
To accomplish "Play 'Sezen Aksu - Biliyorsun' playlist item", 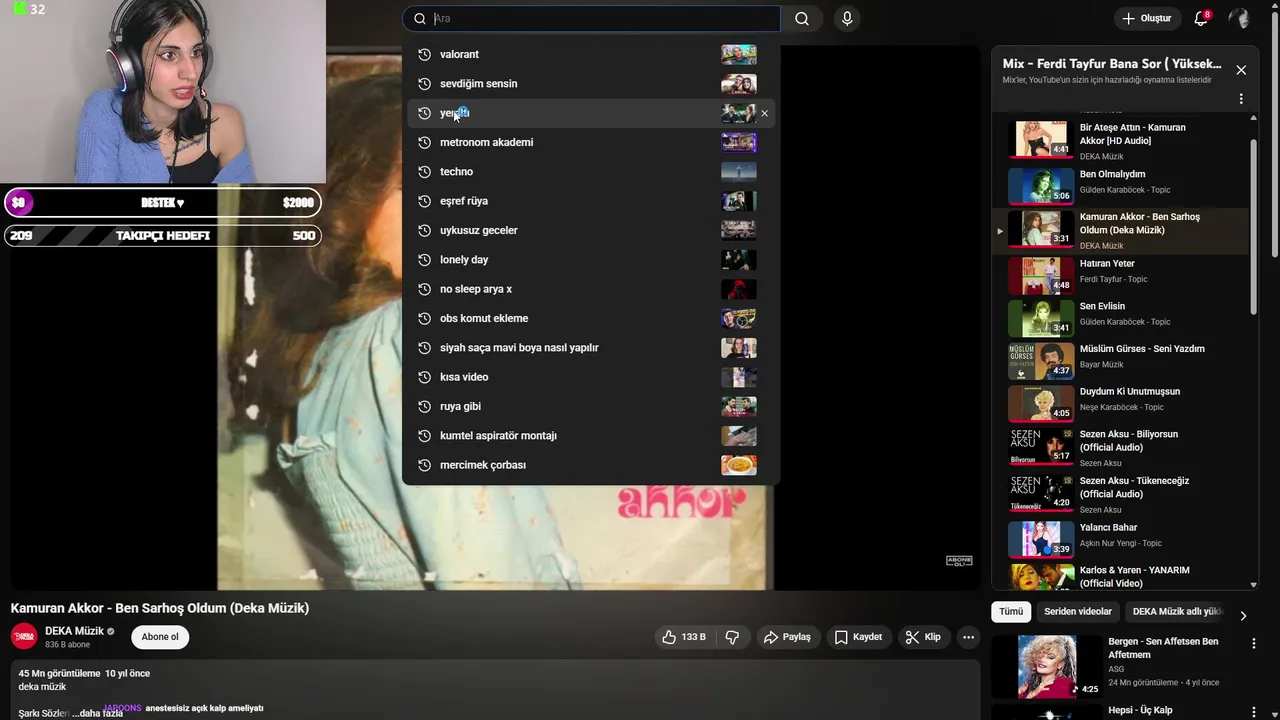I will pos(1120,447).
